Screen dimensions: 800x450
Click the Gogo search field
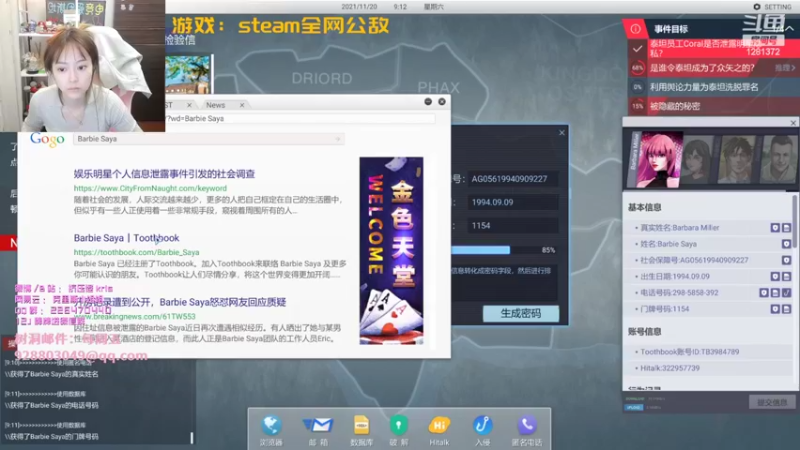[x=209, y=139]
